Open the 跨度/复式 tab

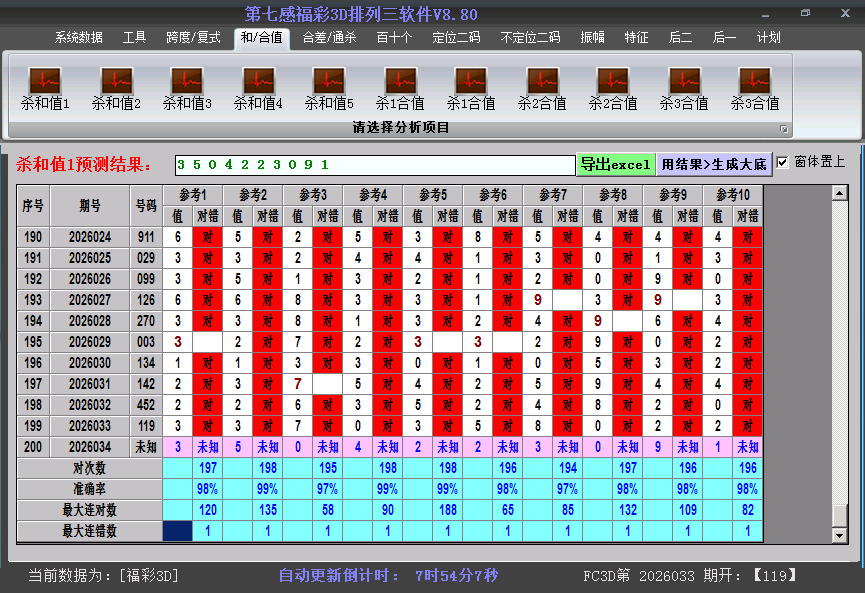(193, 38)
